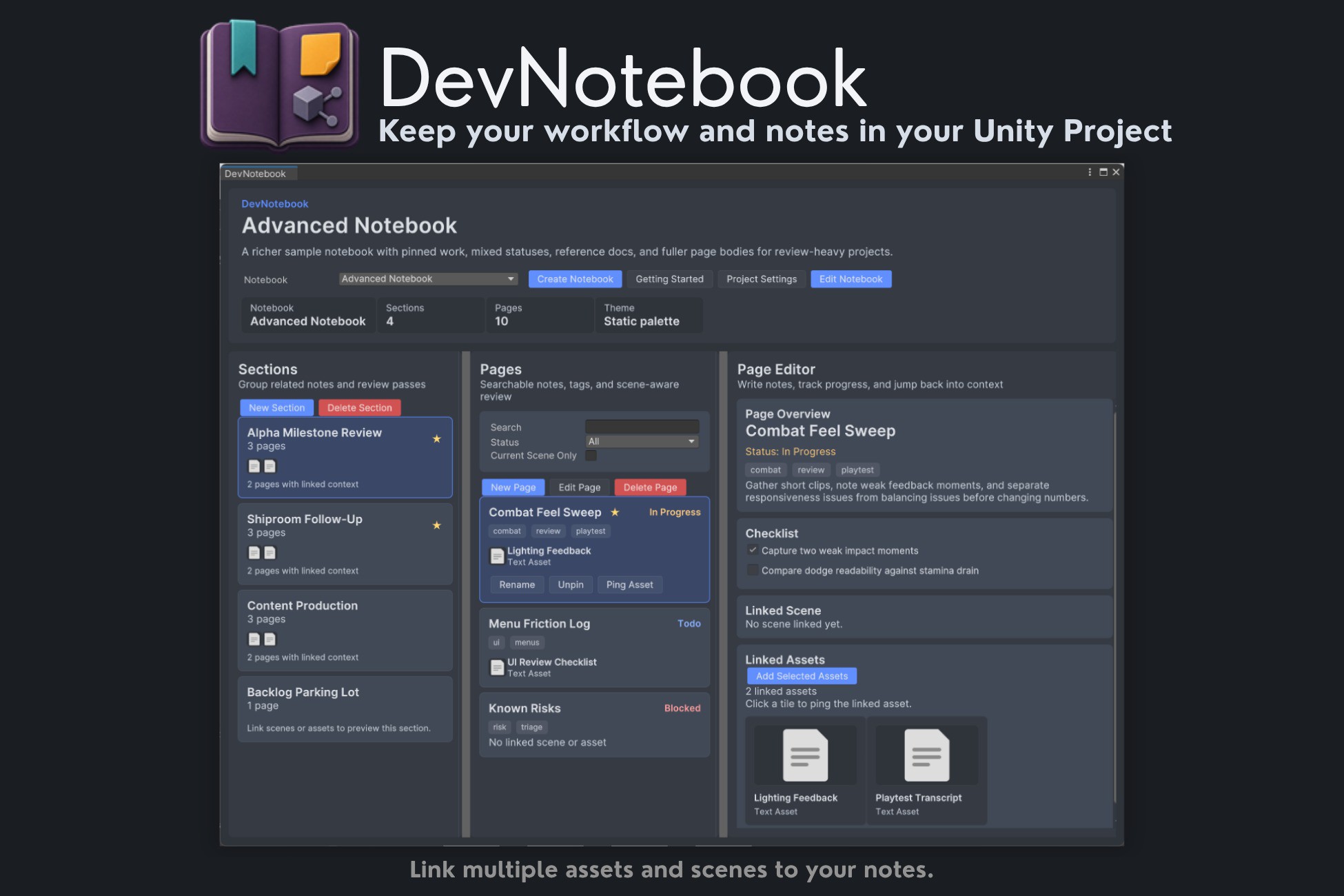1344x896 pixels.
Task: Click right document icon in Content Production card
Action: (x=270, y=640)
